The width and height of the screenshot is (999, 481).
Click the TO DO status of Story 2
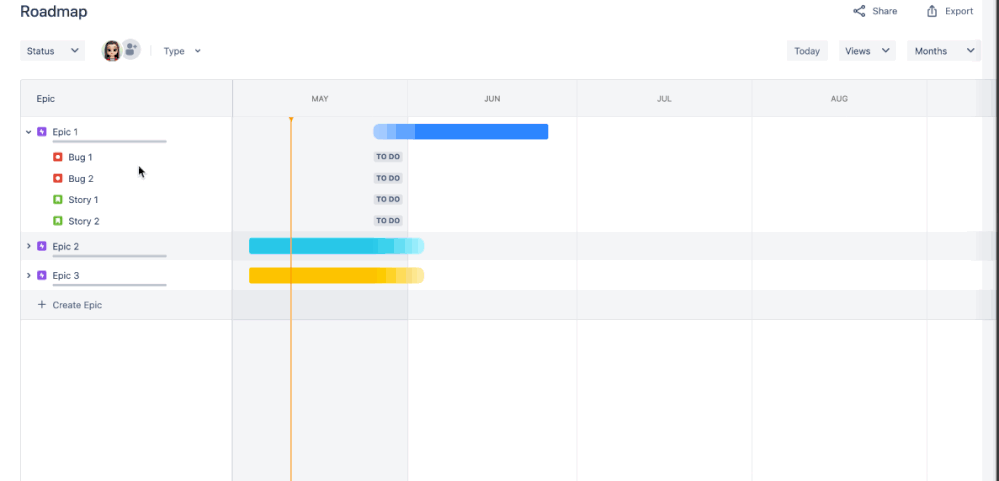point(388,221)
